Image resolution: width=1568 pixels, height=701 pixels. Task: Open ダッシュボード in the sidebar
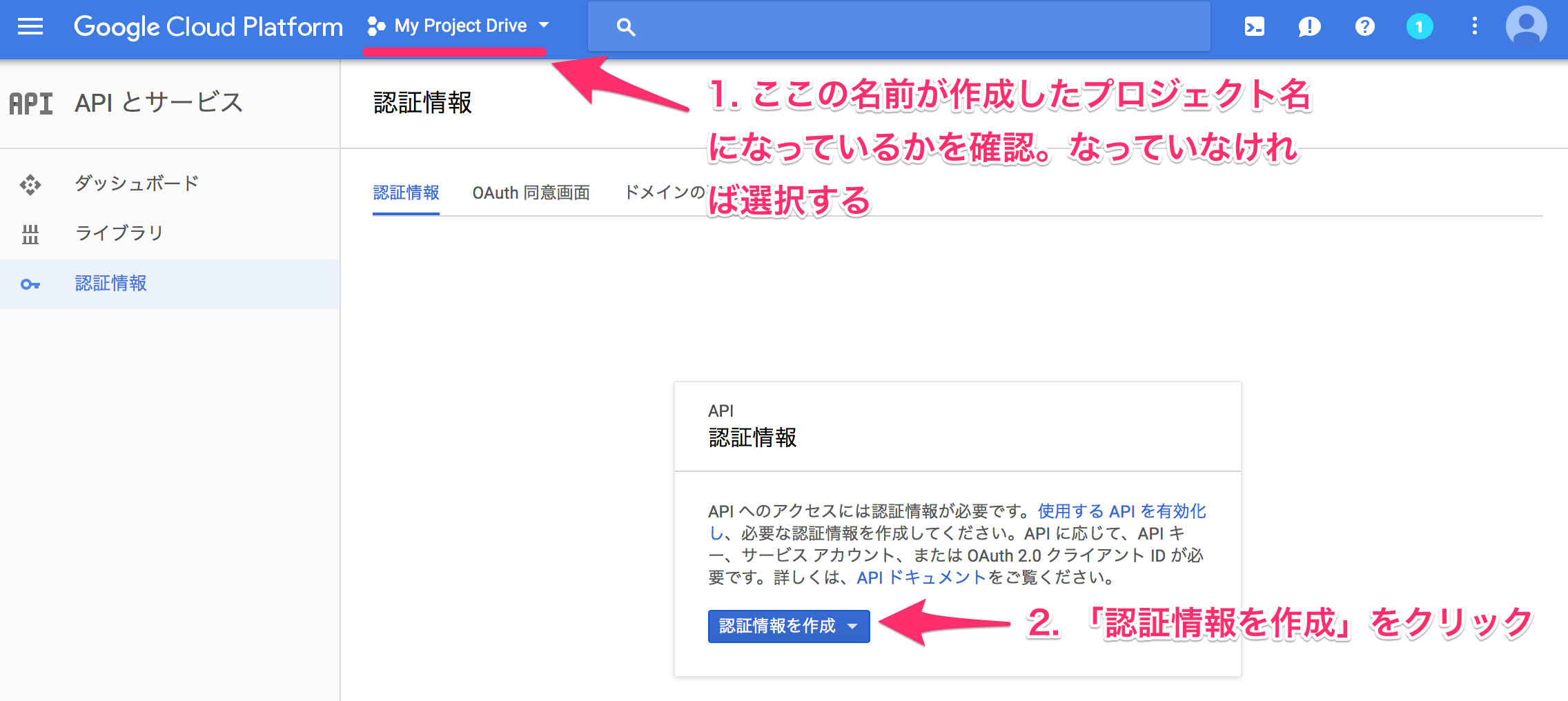tap(137, 184)
